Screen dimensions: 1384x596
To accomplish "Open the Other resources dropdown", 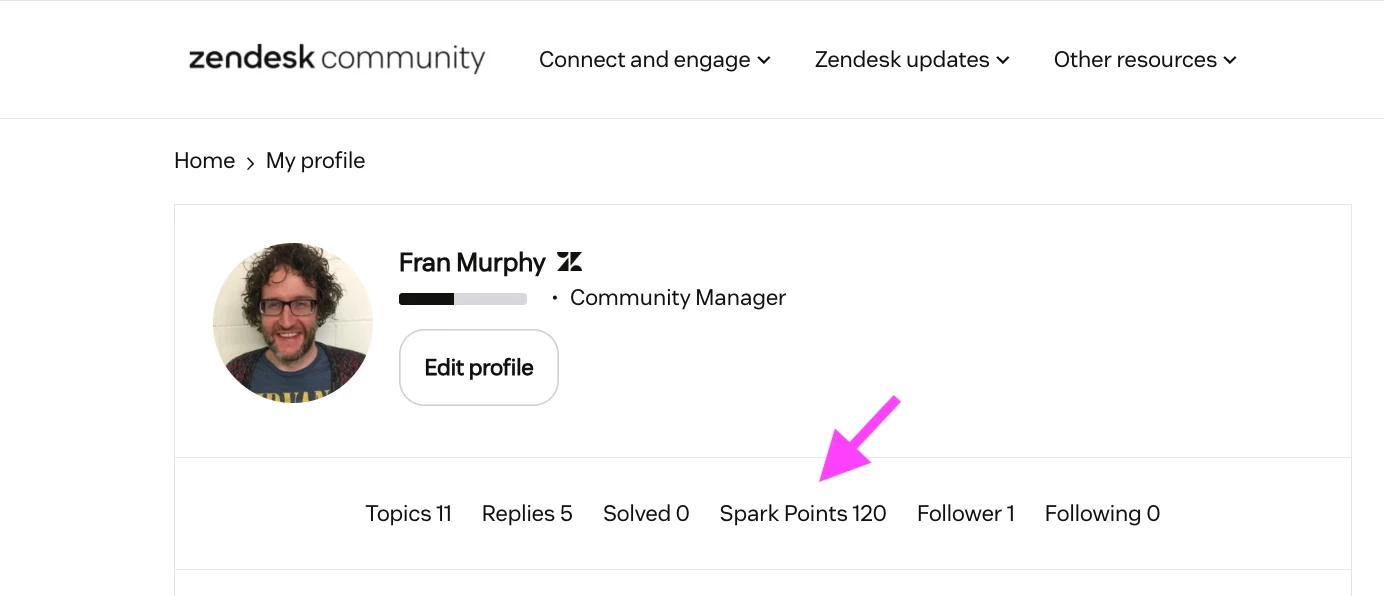I will (x=1145, y=60).
